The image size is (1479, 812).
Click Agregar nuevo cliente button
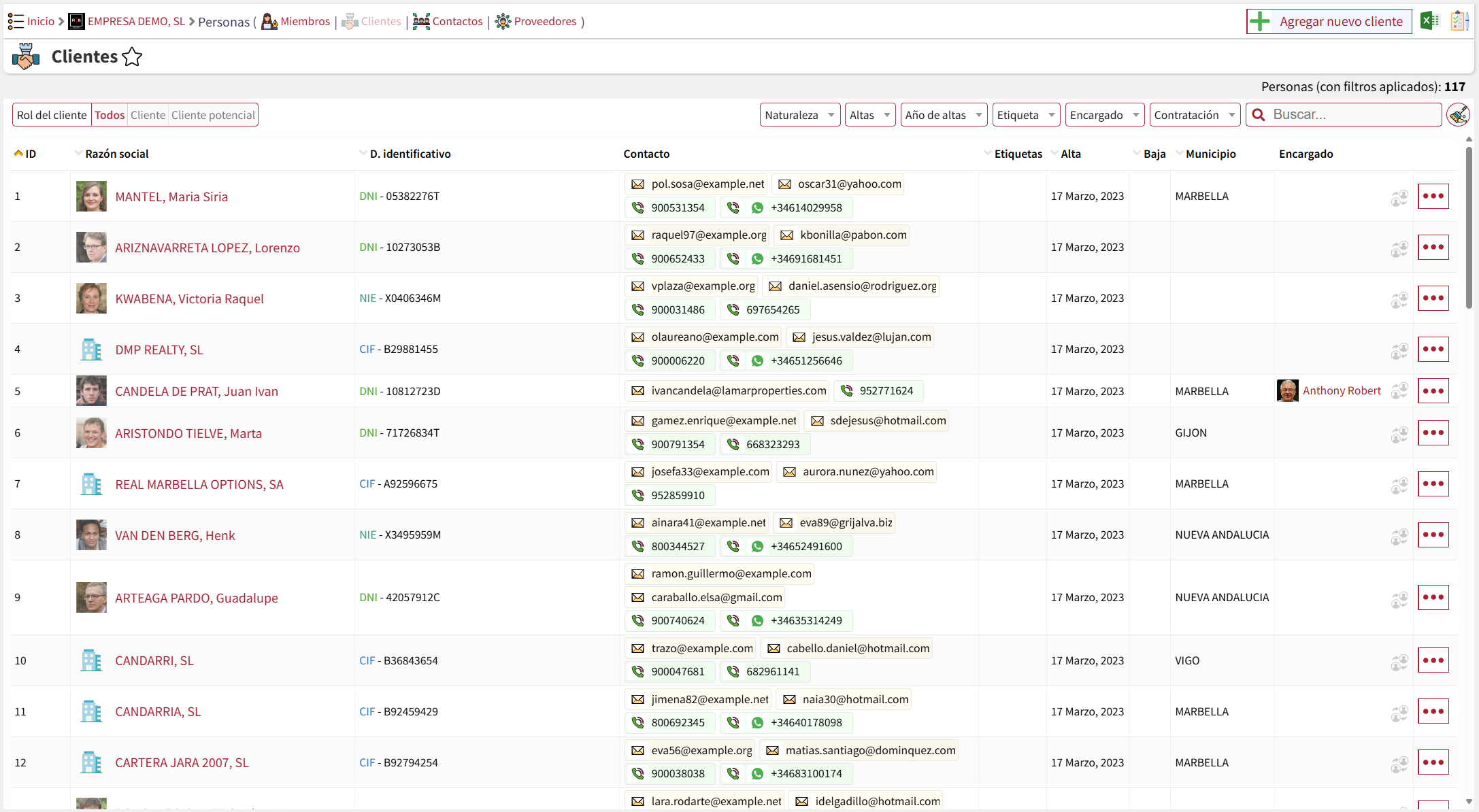1328,22
